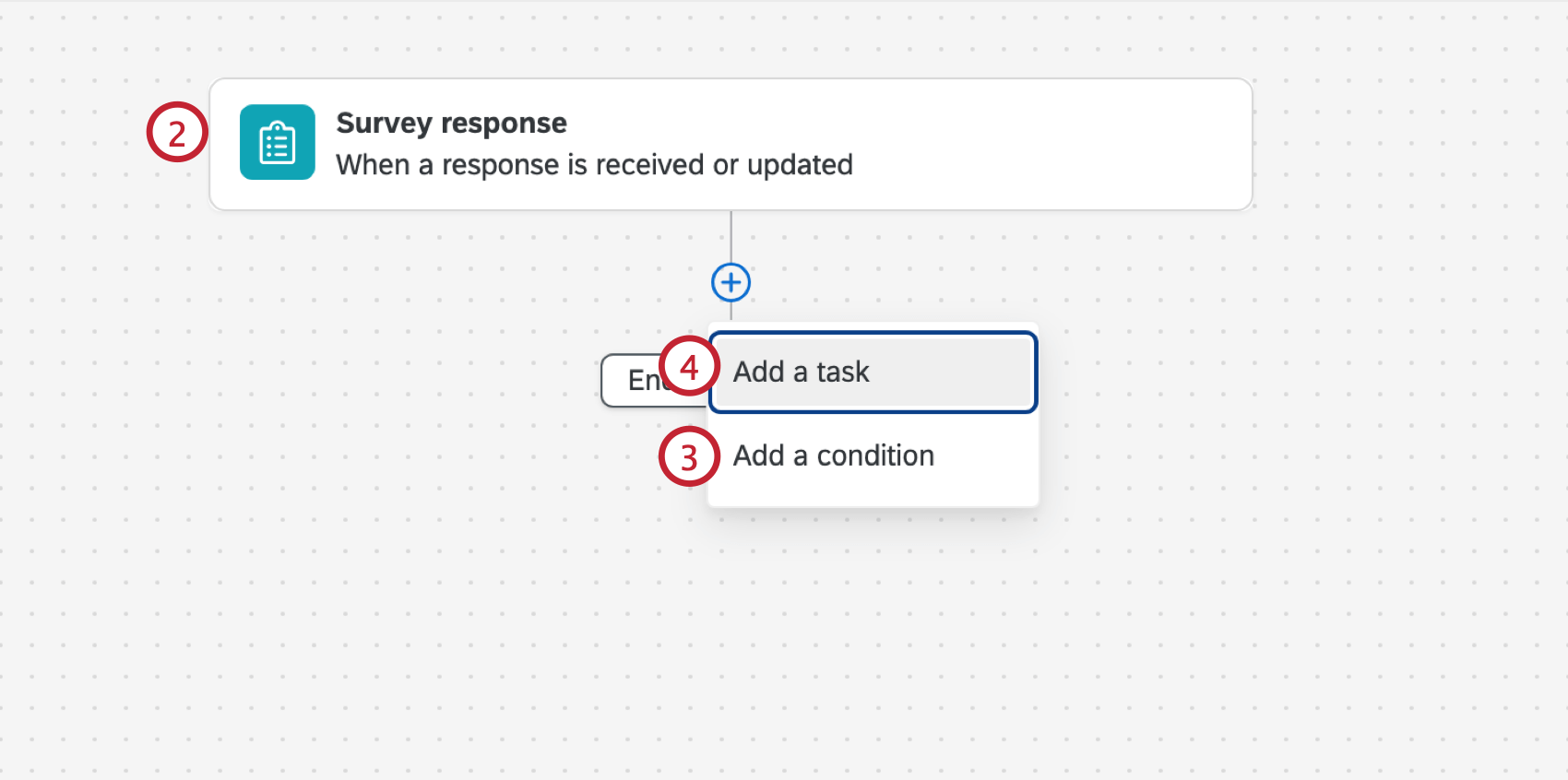The image size is (1568, 780).
Task: Select the highlighted Add a task option
Action: click(872, 372)
